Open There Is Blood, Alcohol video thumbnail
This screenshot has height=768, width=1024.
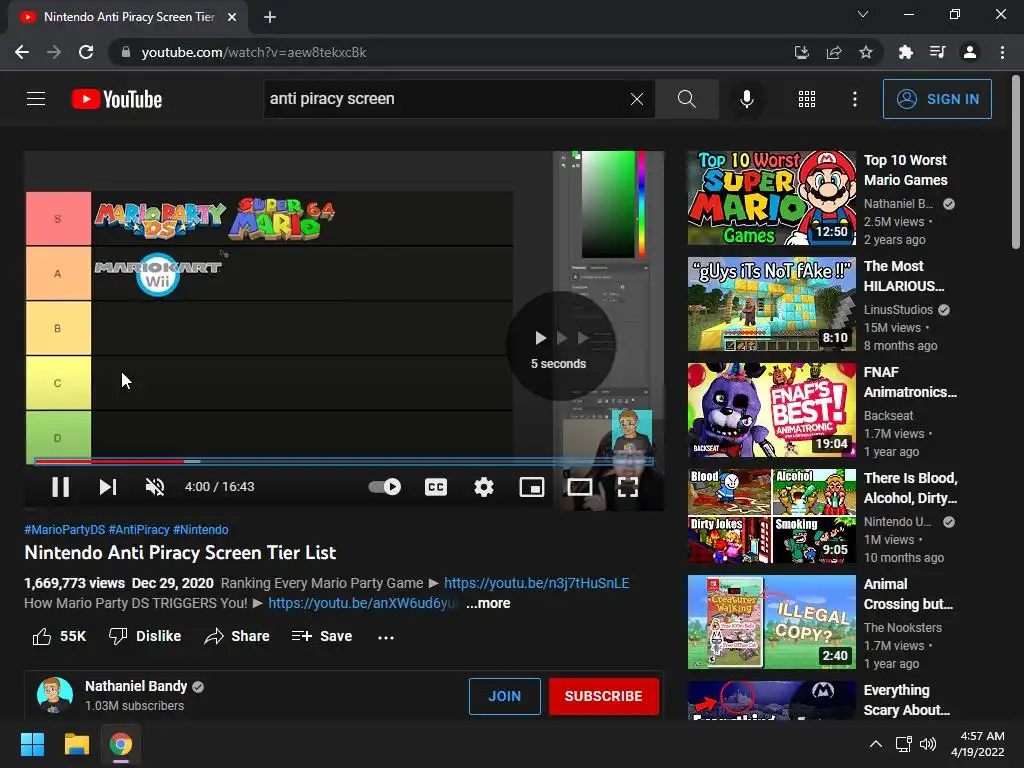point(771,516)
